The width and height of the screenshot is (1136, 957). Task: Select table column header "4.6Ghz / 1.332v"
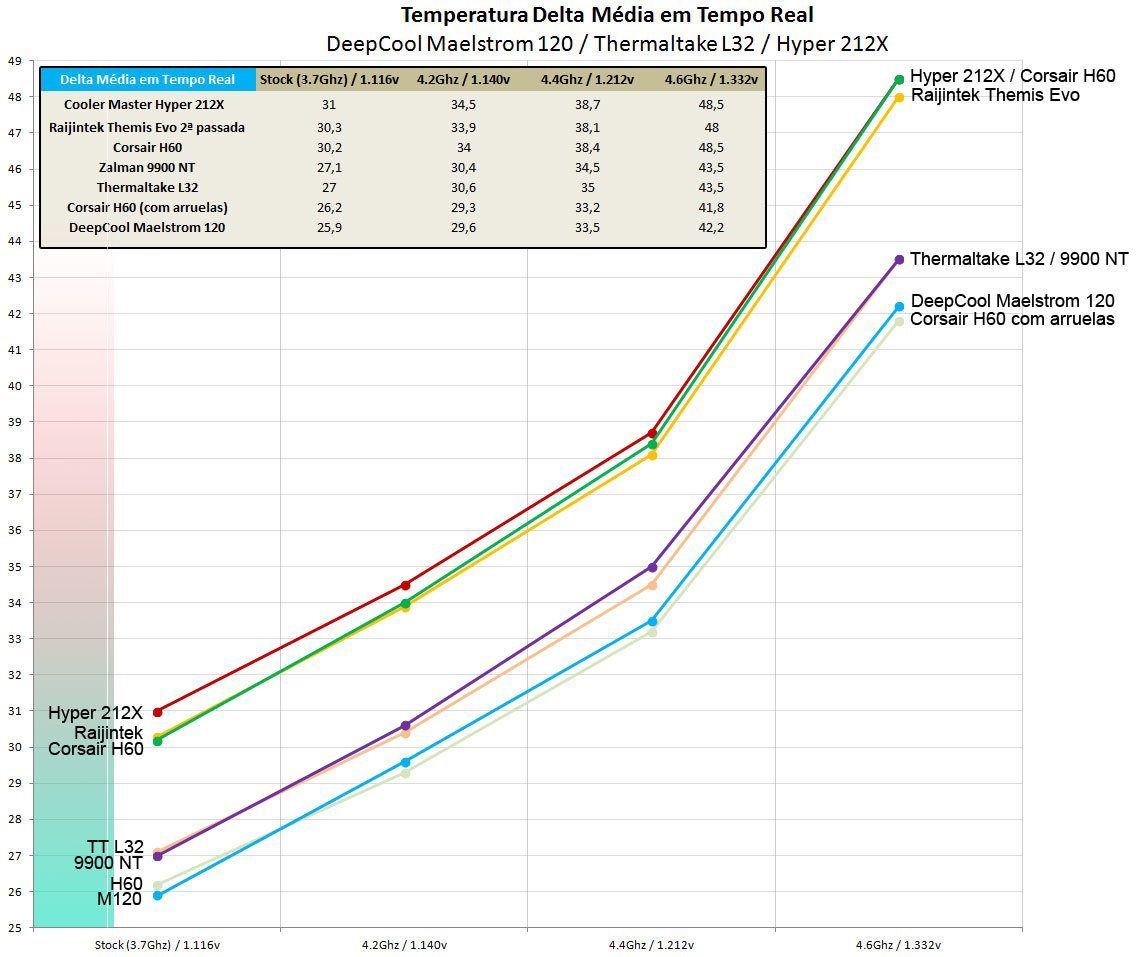pos(711,80)
